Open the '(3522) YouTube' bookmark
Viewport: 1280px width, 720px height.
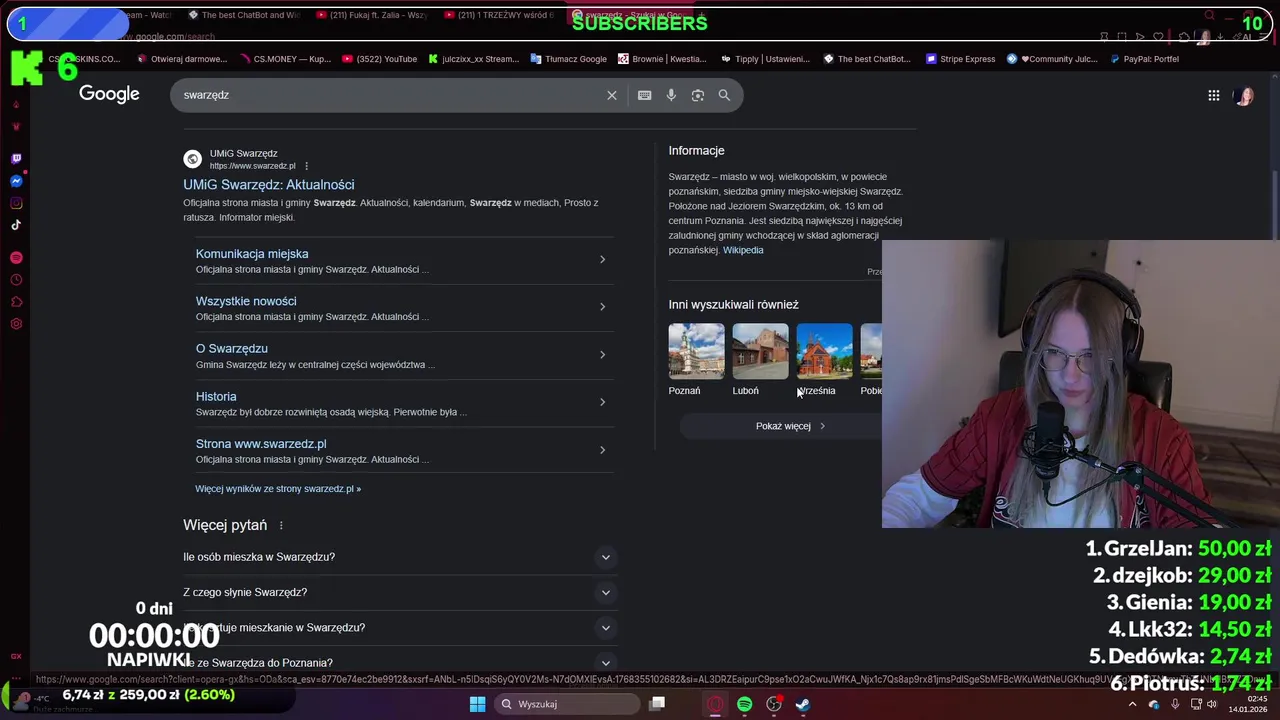coord(380,59)
